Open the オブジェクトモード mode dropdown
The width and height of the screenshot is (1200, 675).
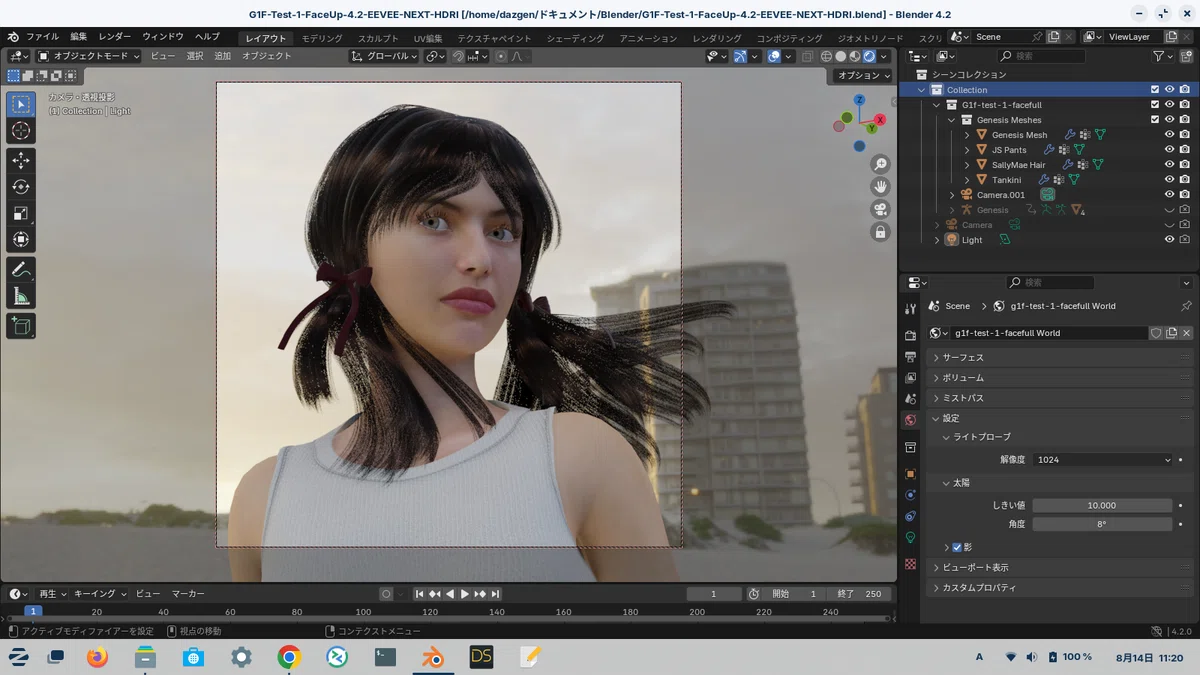88,56
